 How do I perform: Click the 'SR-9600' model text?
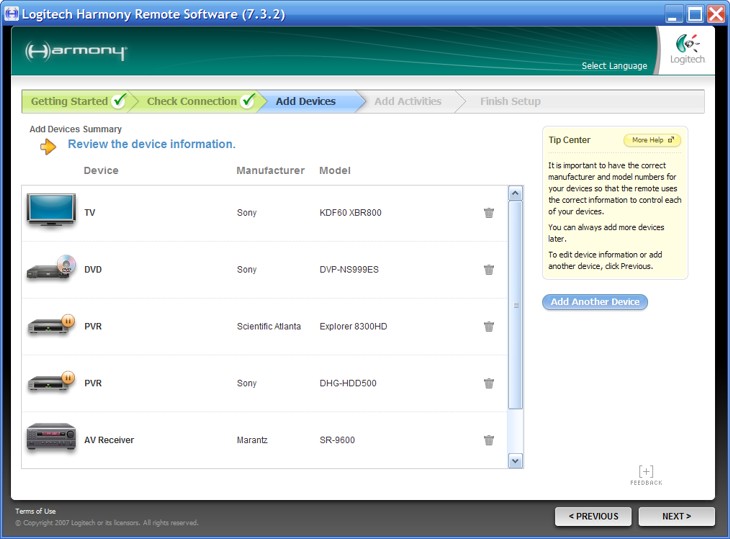[337, 440]
